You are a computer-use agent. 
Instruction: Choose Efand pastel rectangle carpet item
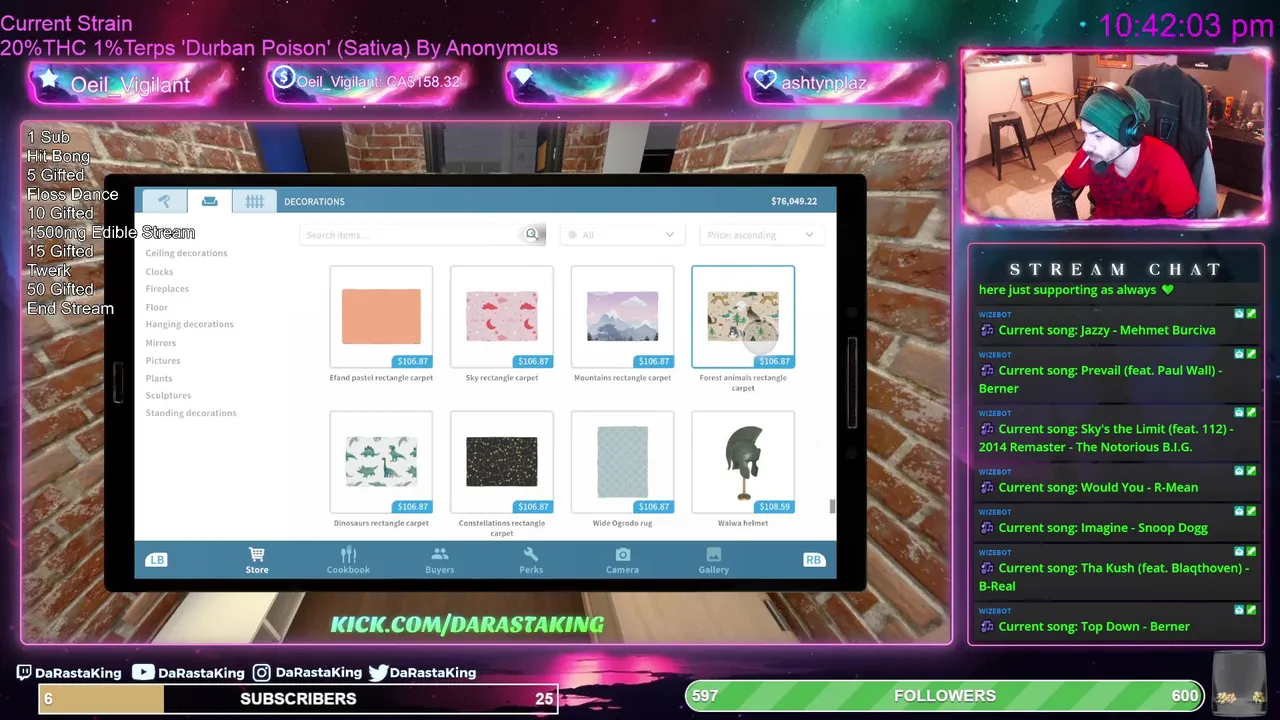tap(381, 317)
